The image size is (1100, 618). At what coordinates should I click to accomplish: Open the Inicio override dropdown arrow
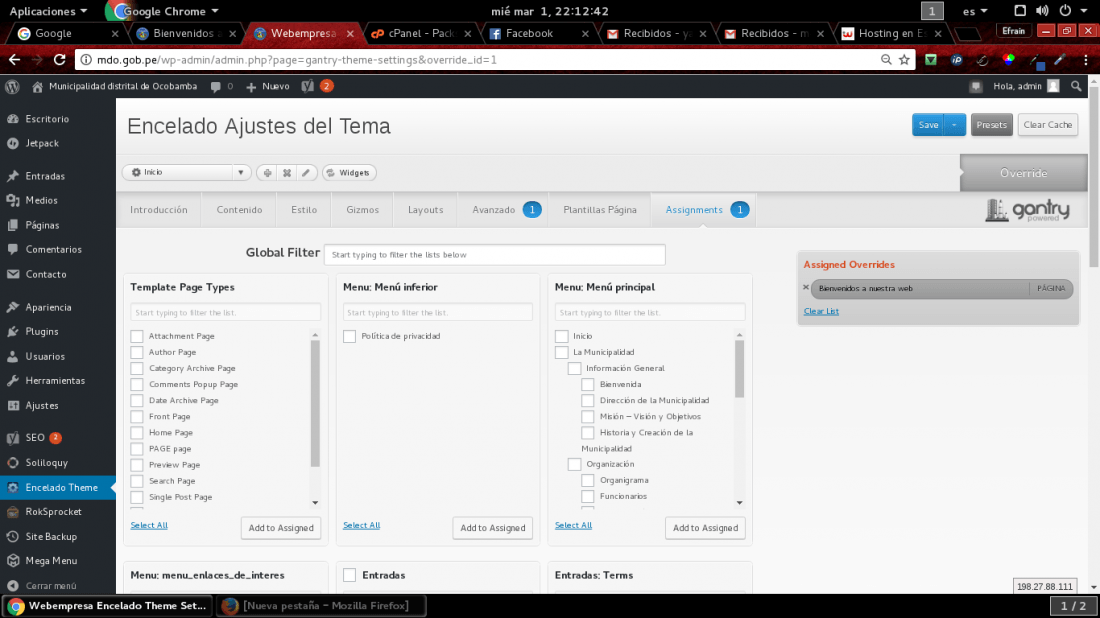[x=241, y=173]
